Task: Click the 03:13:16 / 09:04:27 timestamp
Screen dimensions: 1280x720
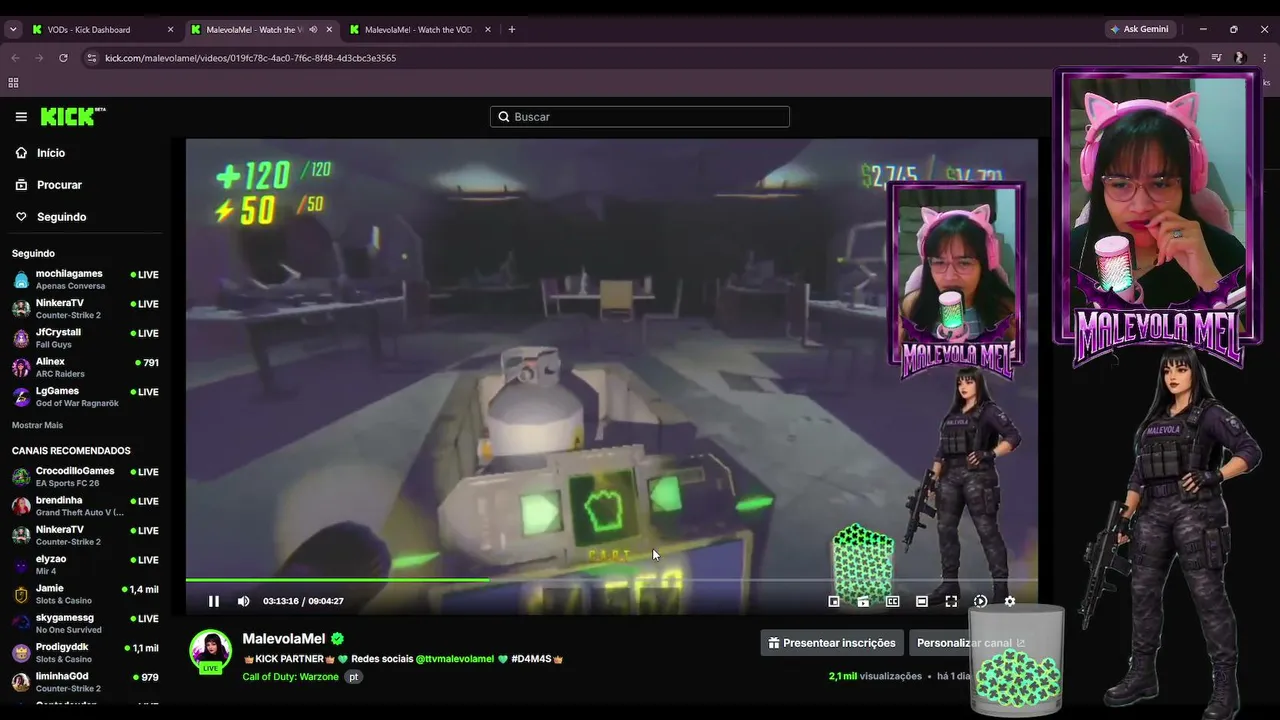Action: pyautogui.click(x=303, y=601)
